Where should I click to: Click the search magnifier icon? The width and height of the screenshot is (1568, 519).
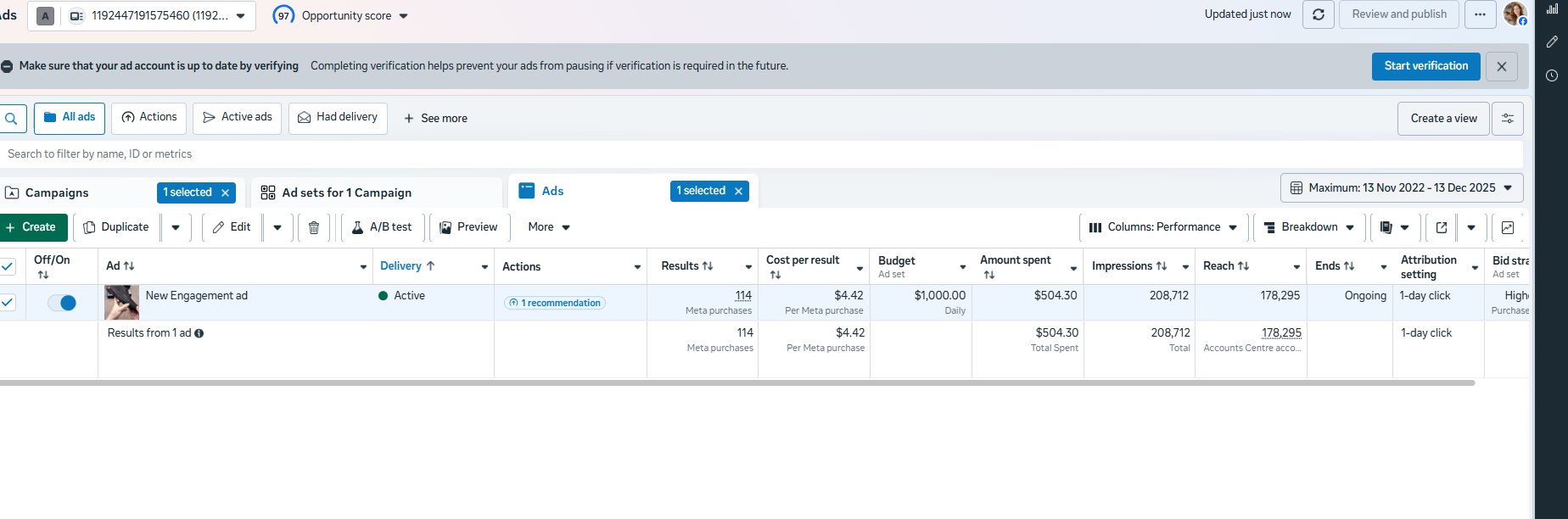pos(11,119)
